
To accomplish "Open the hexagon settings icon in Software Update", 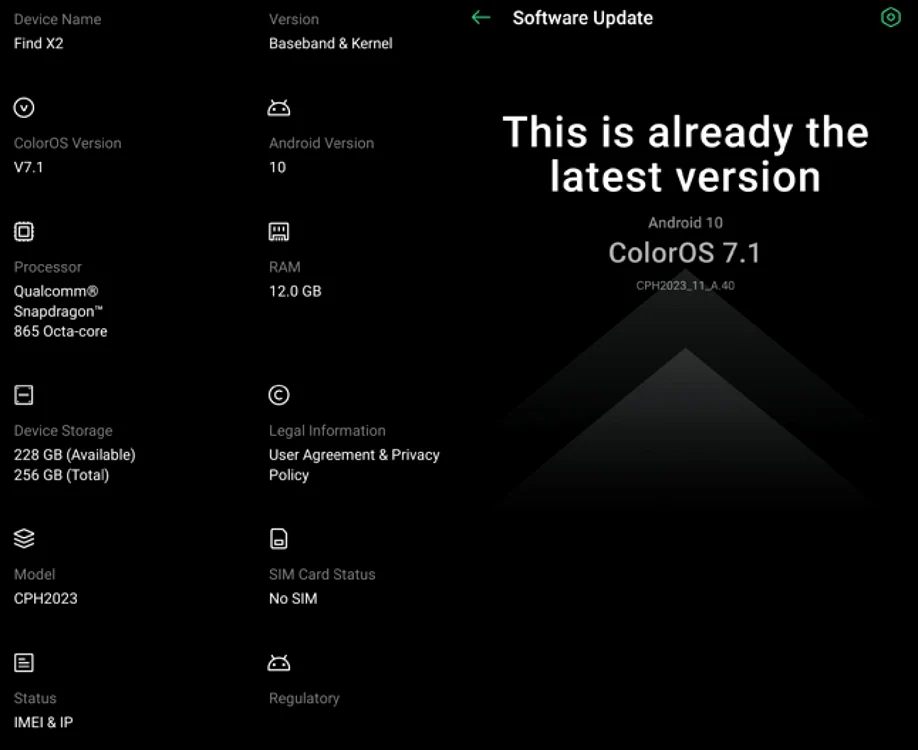I will 890,18.
